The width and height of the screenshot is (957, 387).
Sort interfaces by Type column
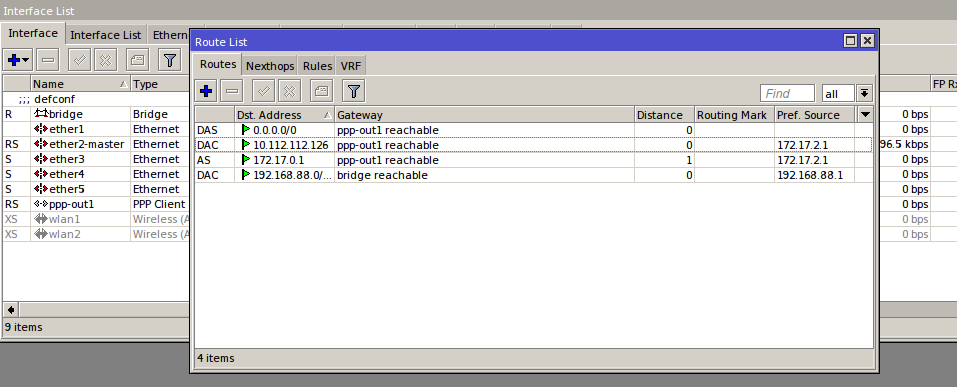[160, 84]
